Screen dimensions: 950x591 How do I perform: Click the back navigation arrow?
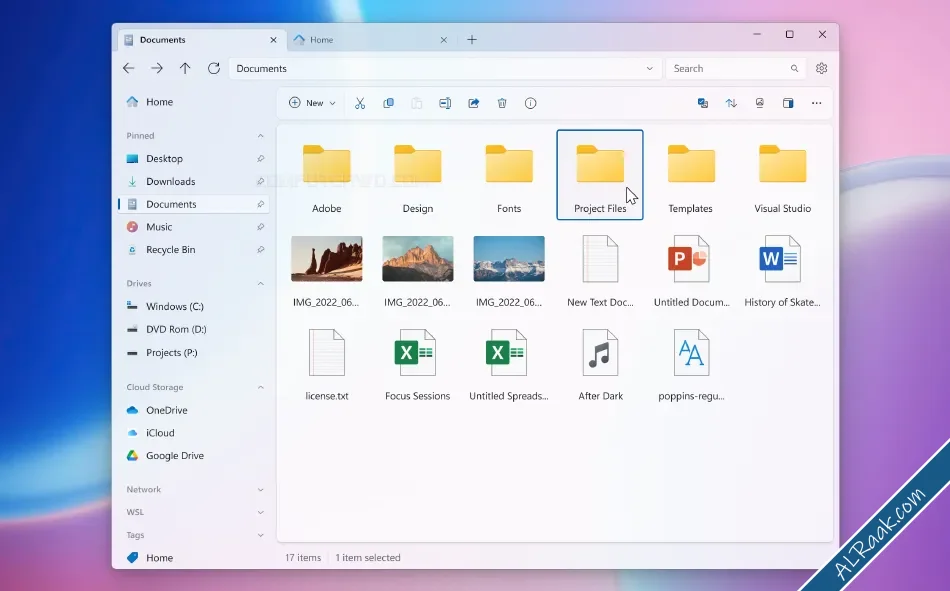click(x=128, y=68)
